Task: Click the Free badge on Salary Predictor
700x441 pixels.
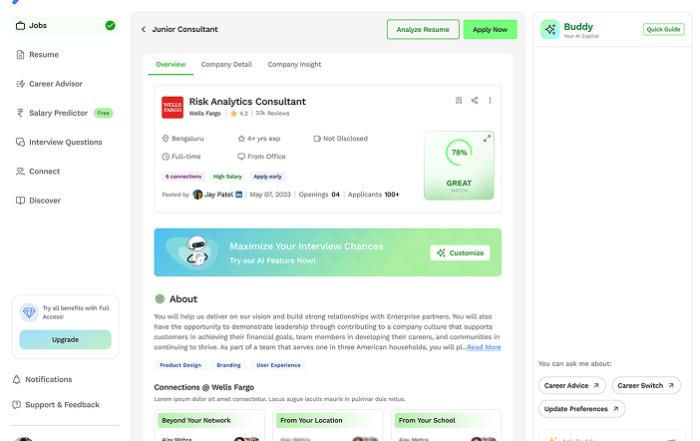Action: (103, 113)
